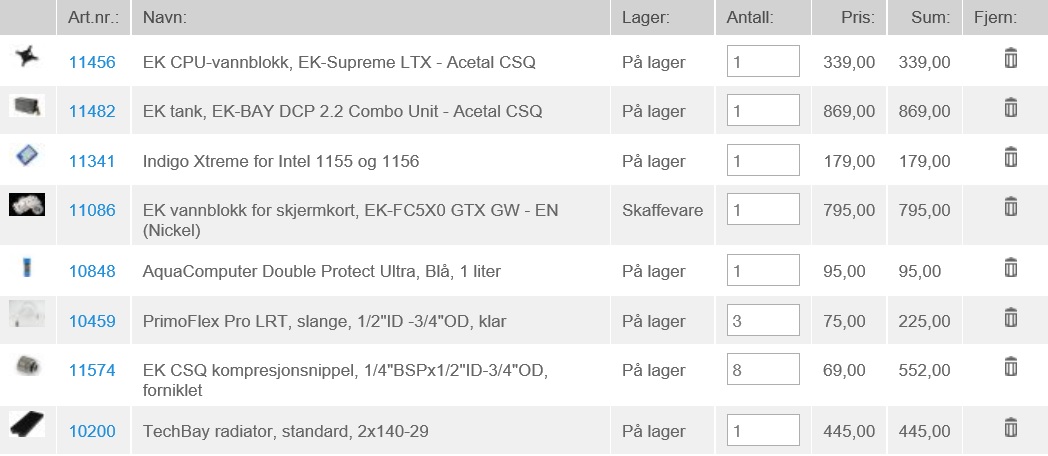1048x456 pixels.
Task: Click trash icon for TechBay radiator
Action: 1011,427
